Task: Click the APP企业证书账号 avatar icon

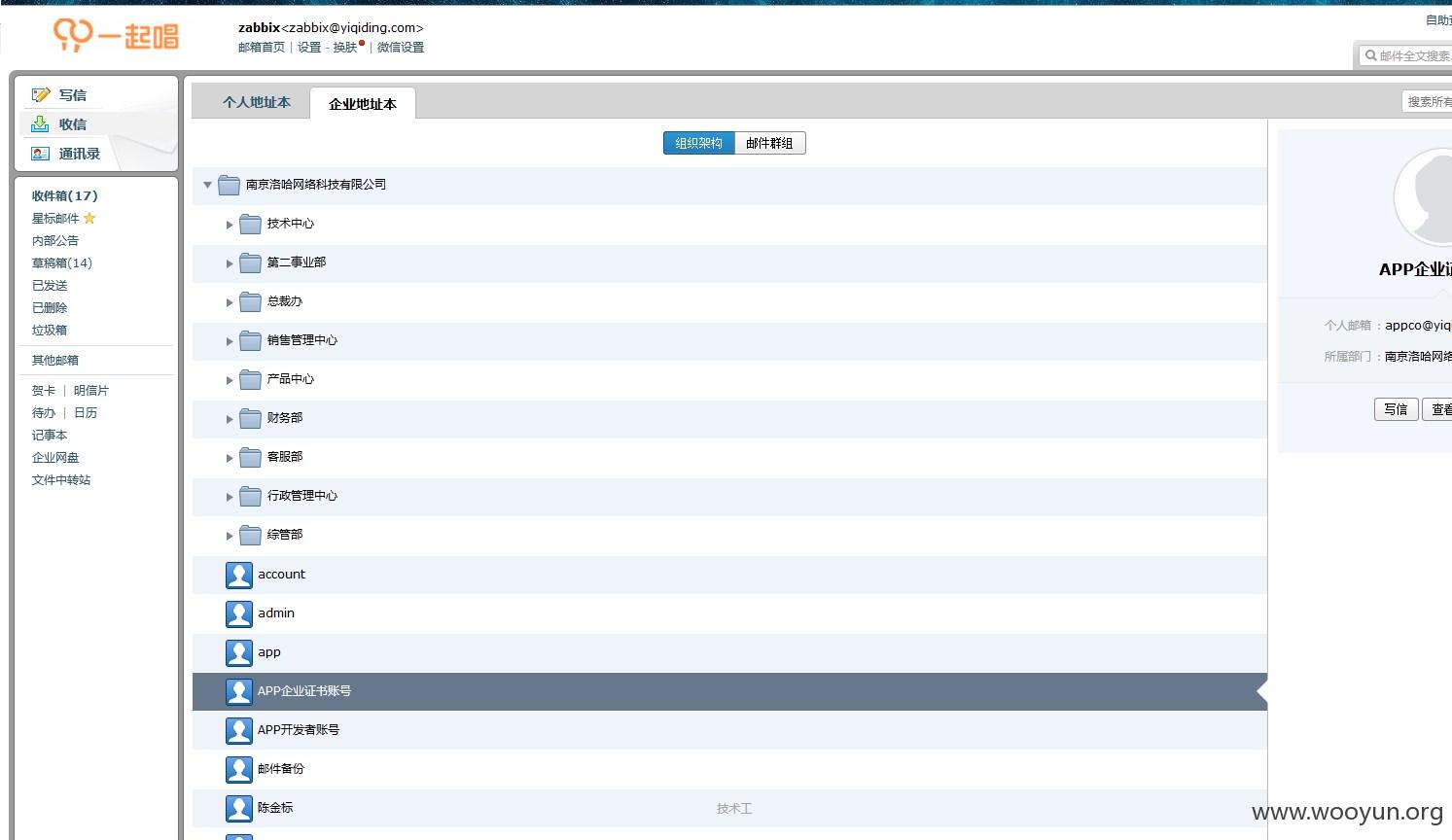Action: pos(239,691)
